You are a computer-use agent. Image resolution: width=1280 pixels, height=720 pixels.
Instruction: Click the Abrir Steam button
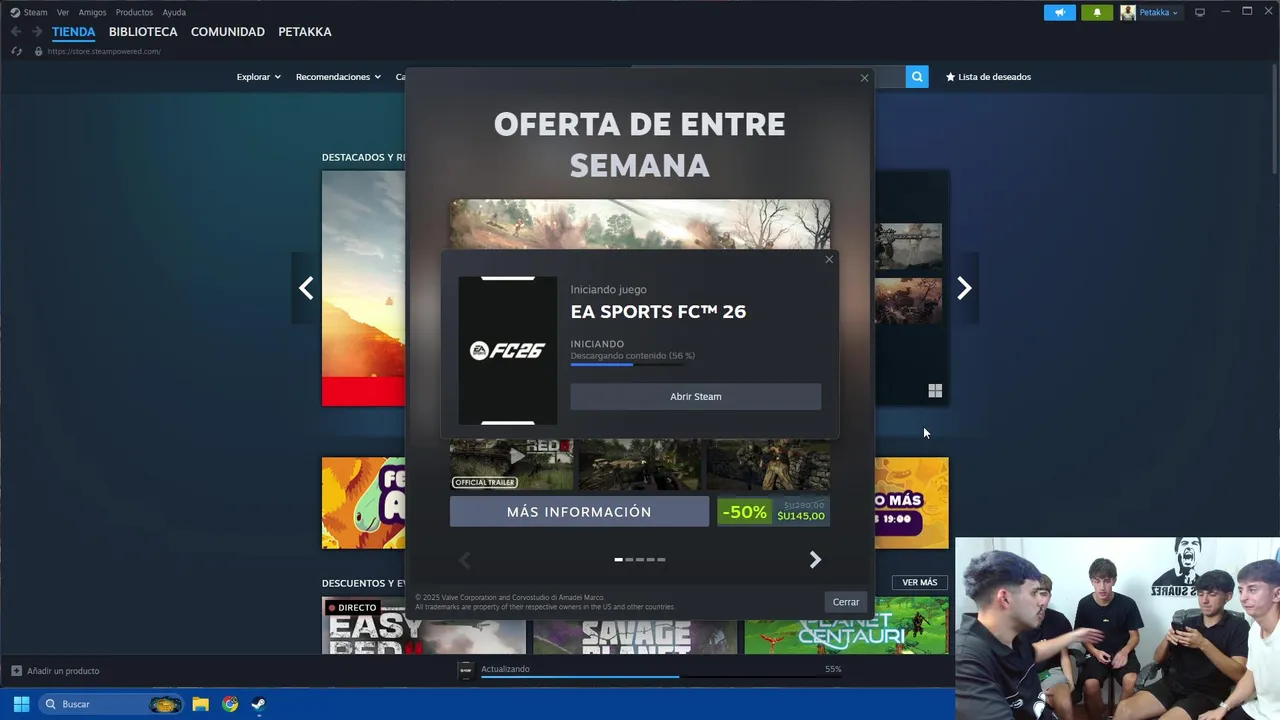pyautogui.click(x=696, y=397)
